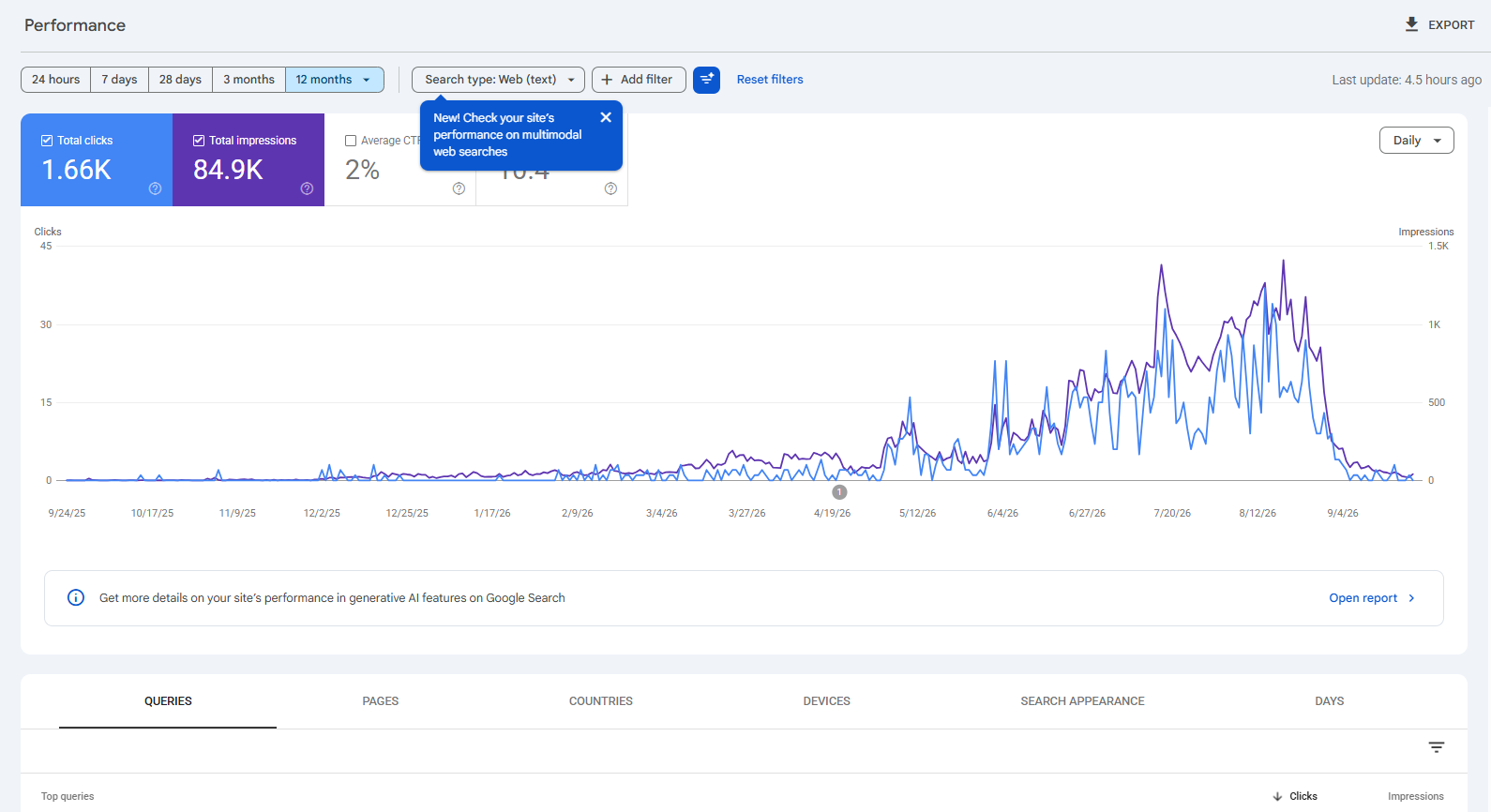
Task: Click the 84.9K total impressions value
Action: tap(228, 170)
